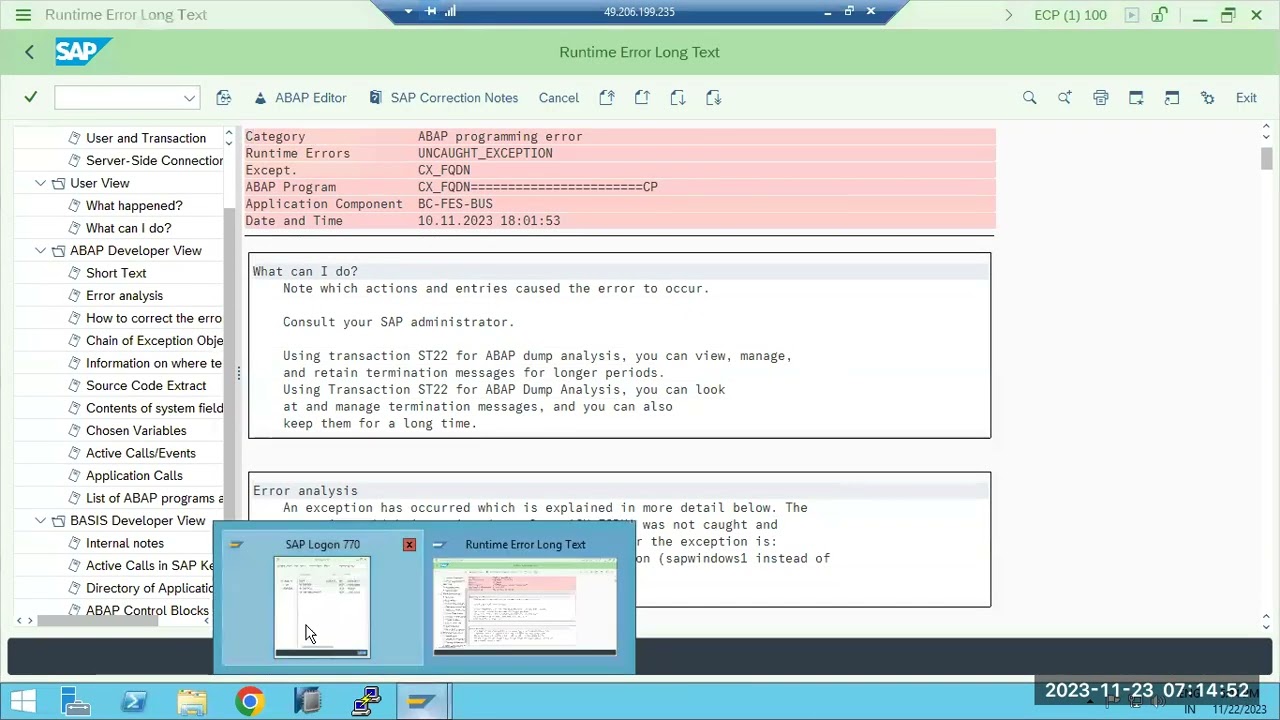Click the Print icon
This screenshot has width=1280, height=720.
[x=1101, y=98]
